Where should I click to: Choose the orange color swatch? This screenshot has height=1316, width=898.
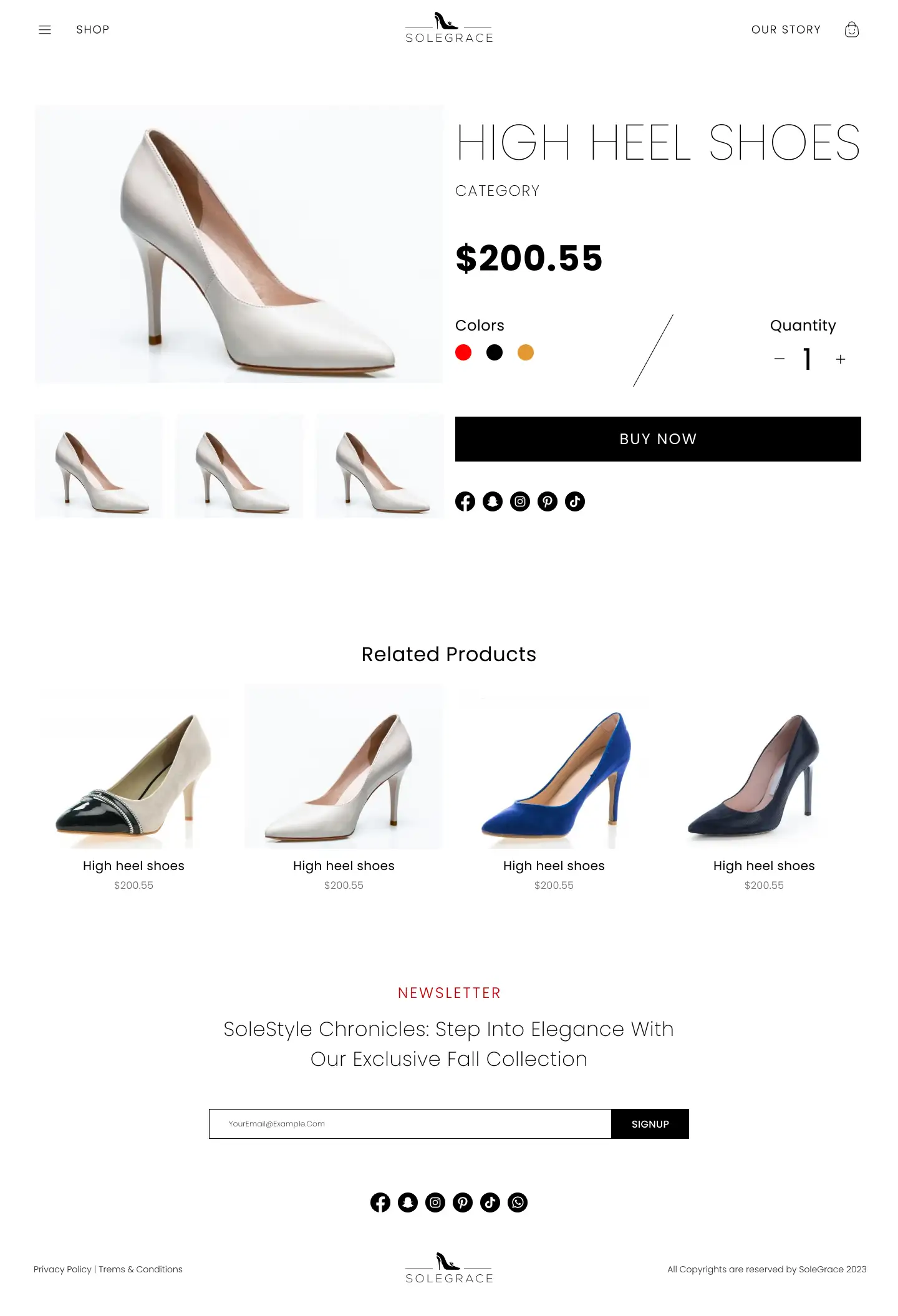coord(526,352)
